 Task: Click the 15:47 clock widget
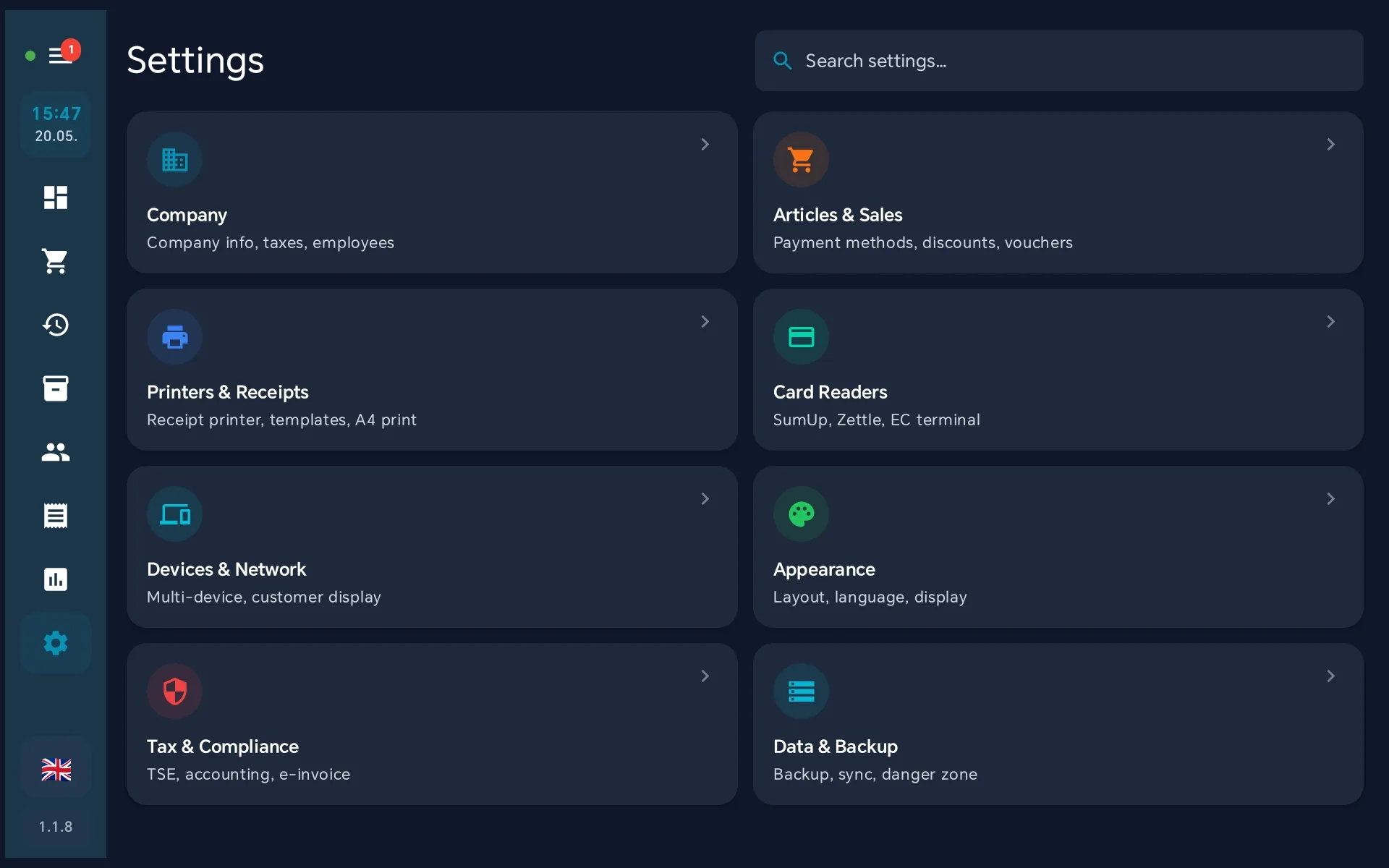[56, 124]
